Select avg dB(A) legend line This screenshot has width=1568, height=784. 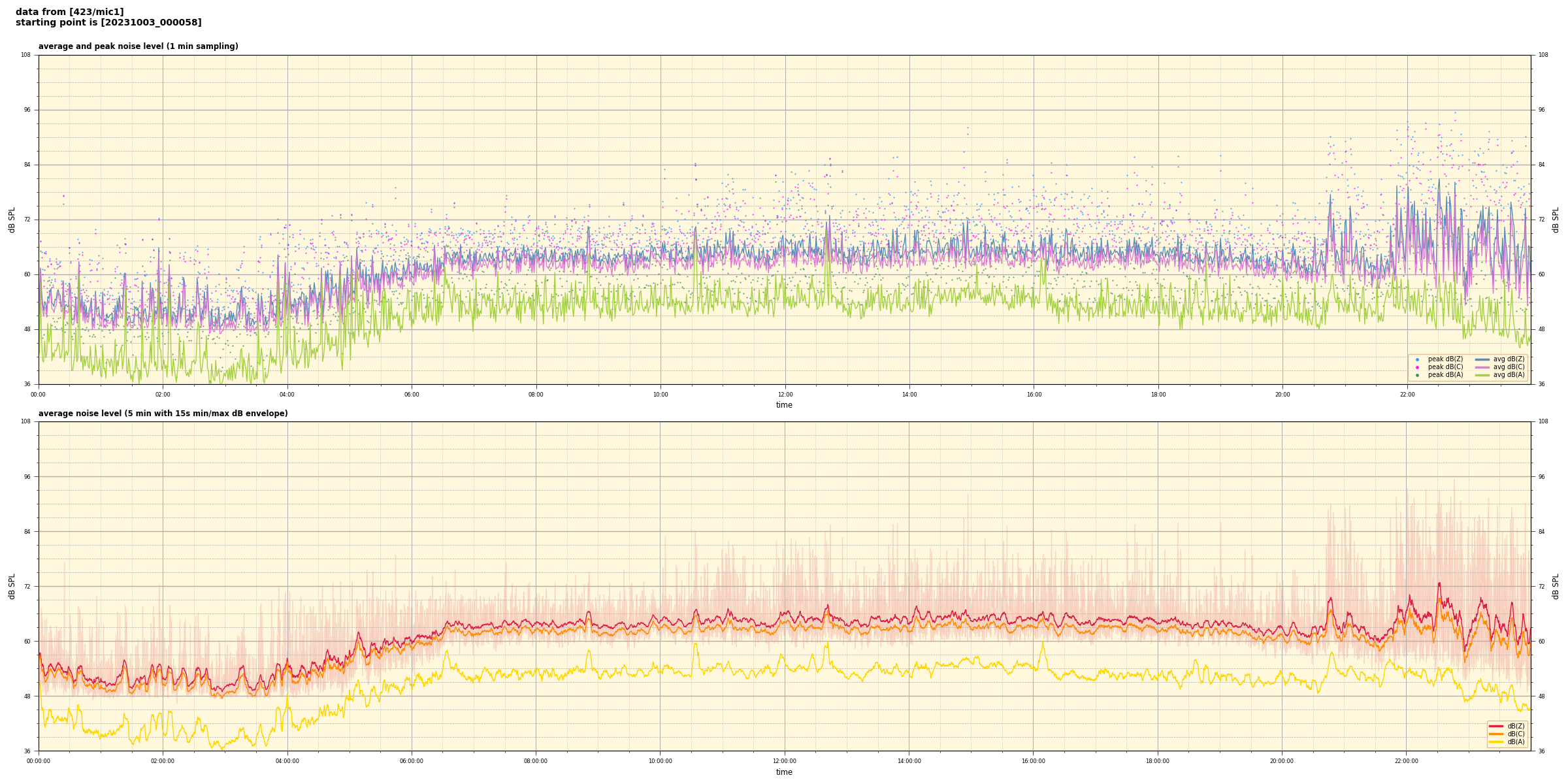(1482, 375)
